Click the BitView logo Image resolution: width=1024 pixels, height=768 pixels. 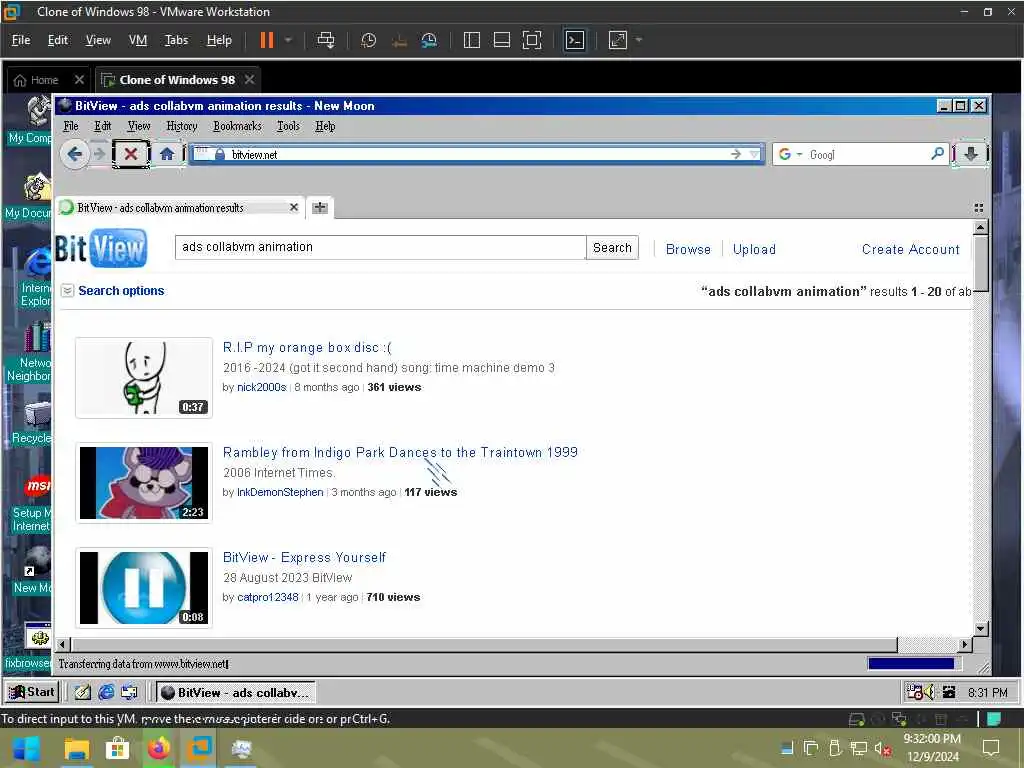click(x=101, y=248)
